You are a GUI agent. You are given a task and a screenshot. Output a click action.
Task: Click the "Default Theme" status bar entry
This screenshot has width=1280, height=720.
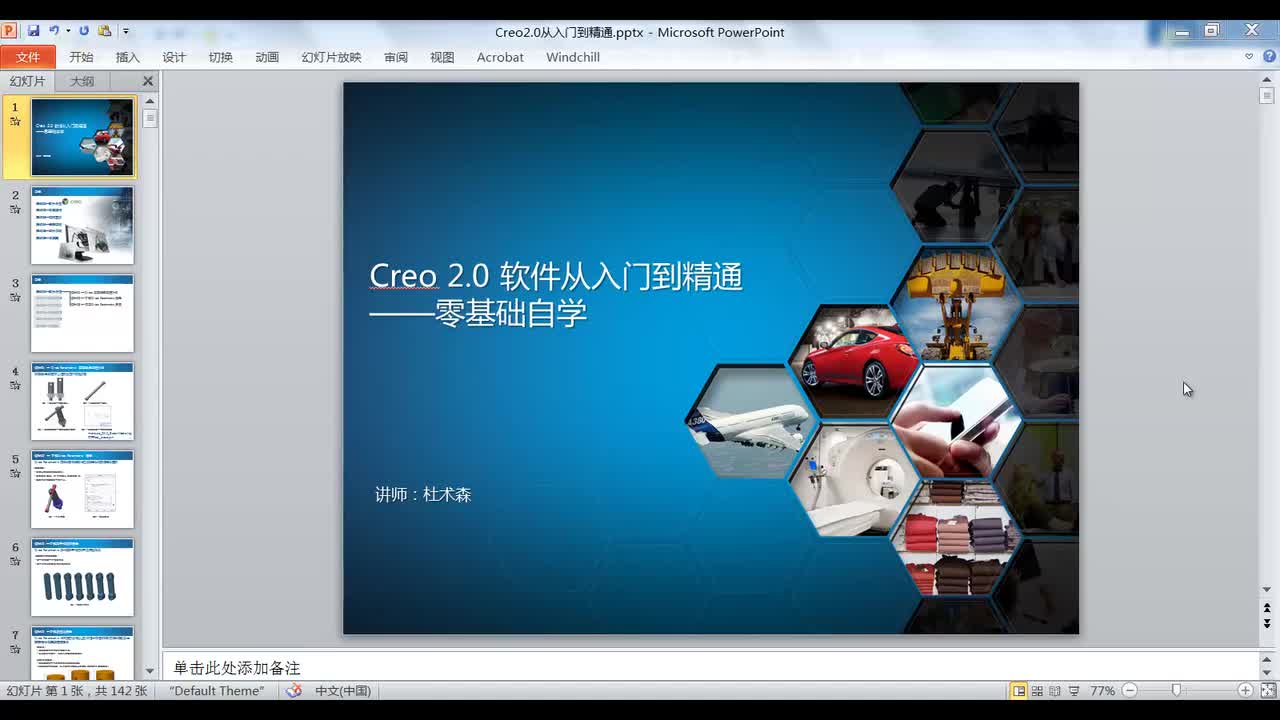click(x=217, y=691)
